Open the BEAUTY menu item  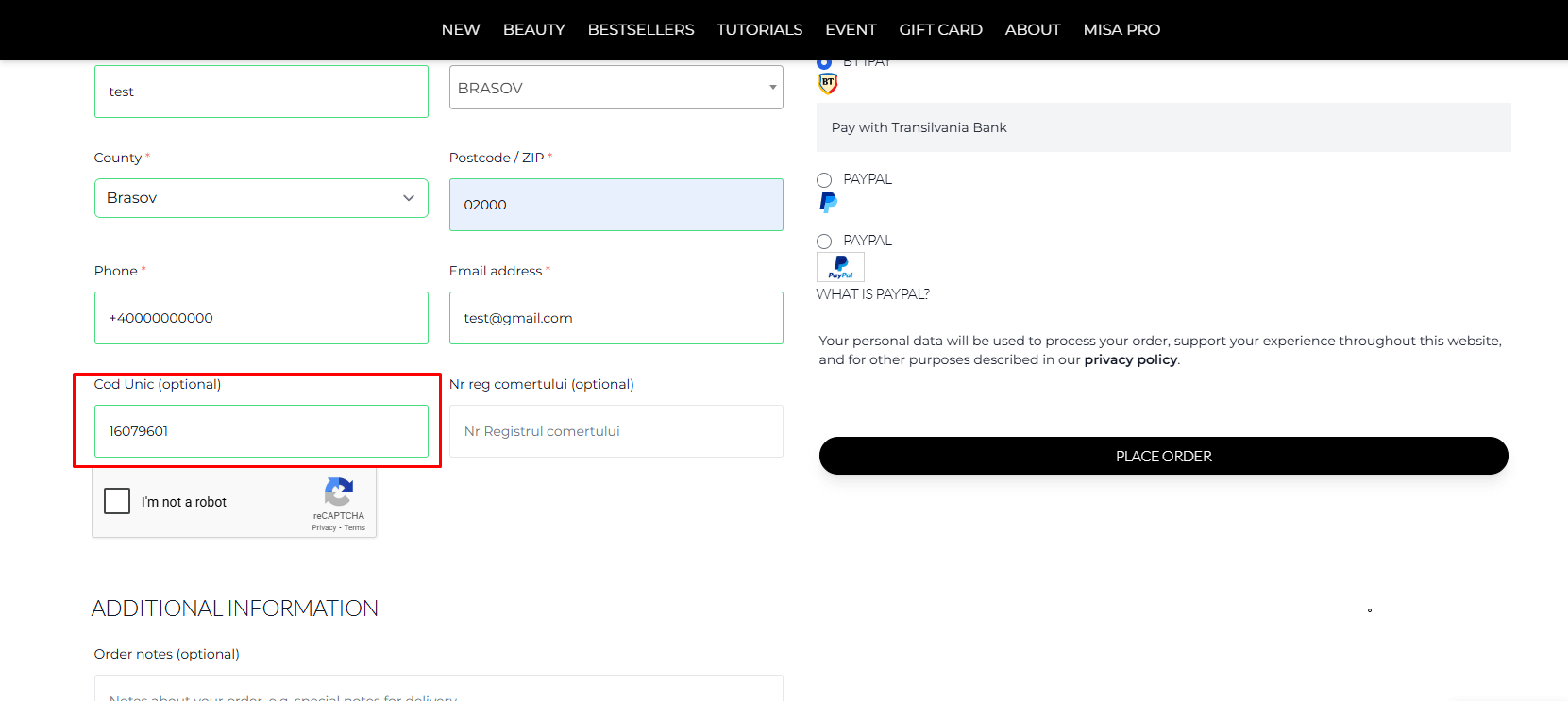[533, 30]
